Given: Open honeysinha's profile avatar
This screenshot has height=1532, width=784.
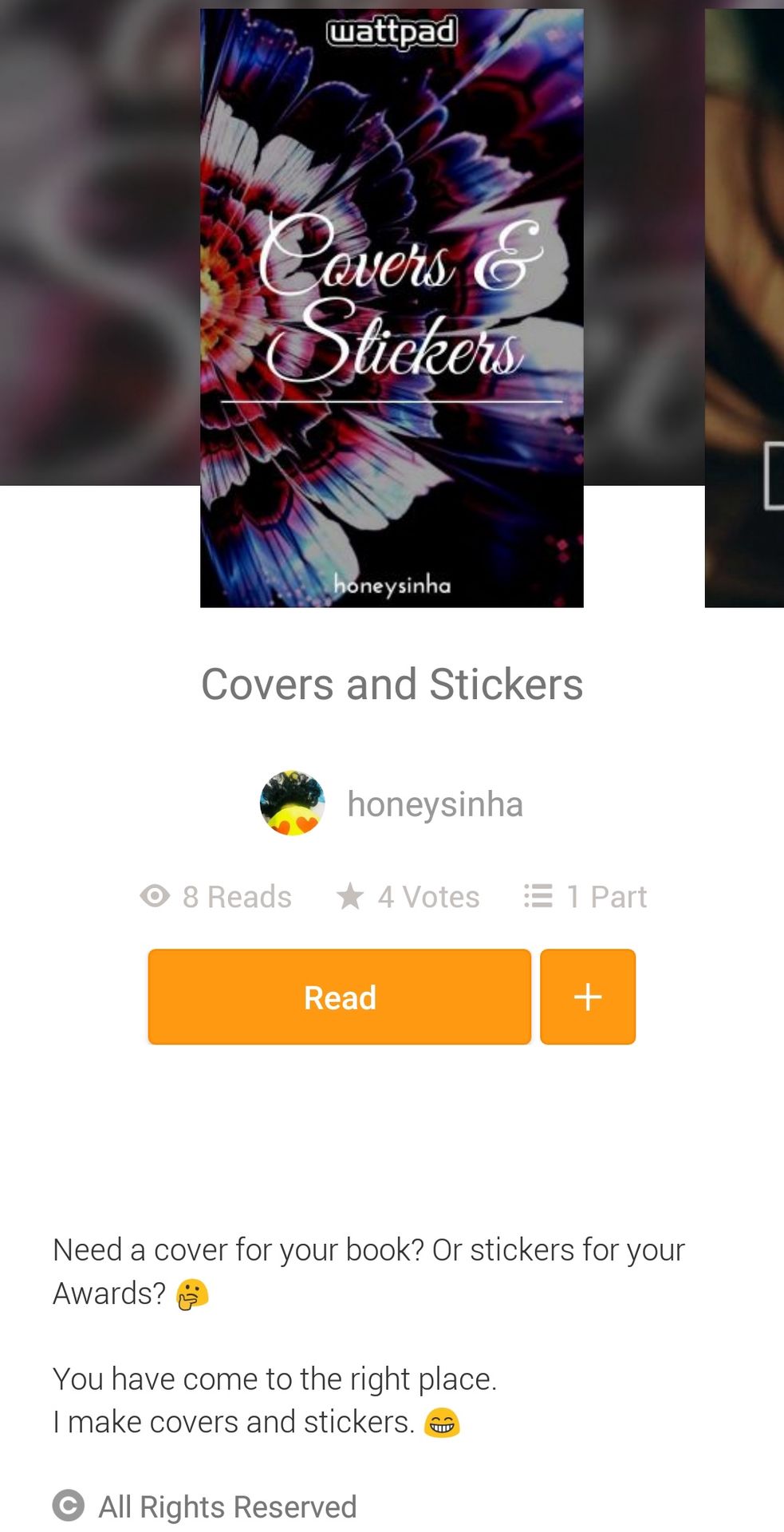Looking at the screenshot, I should [292, 804].
